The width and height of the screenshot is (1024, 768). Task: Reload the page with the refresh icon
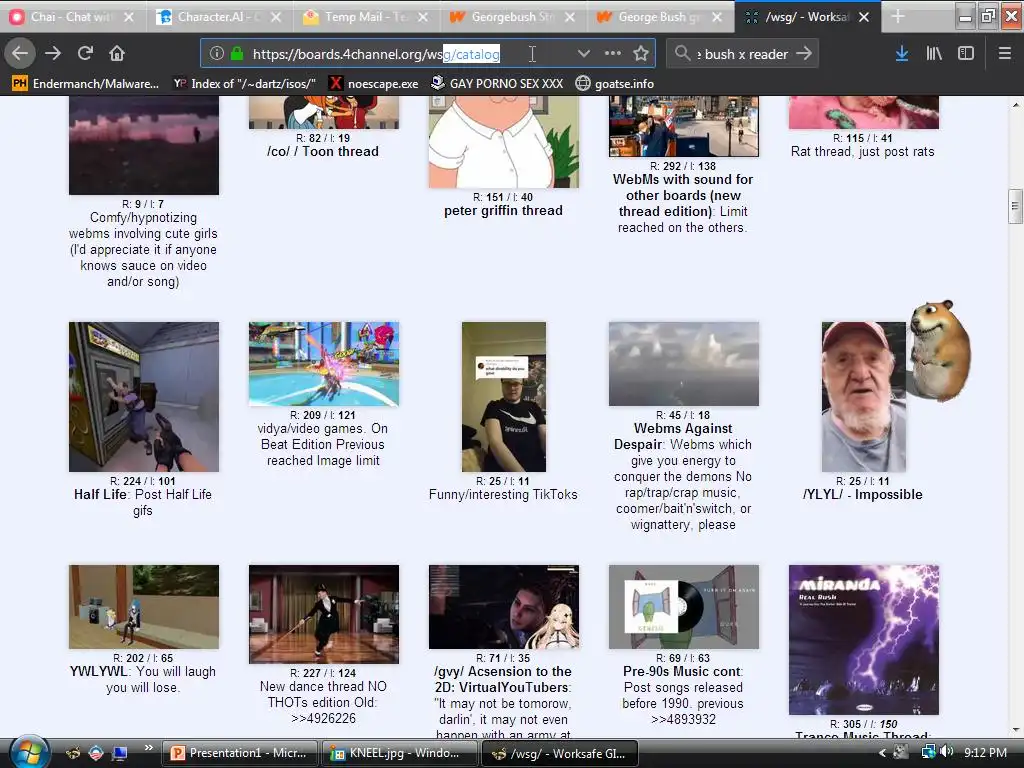coord(85,54)
